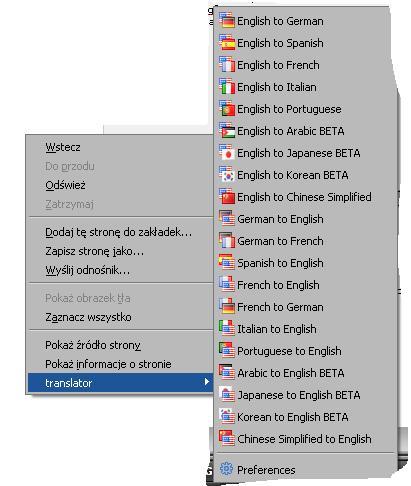Choose English to Arabic BETA

pyautogui.click(x=304, y=131)
